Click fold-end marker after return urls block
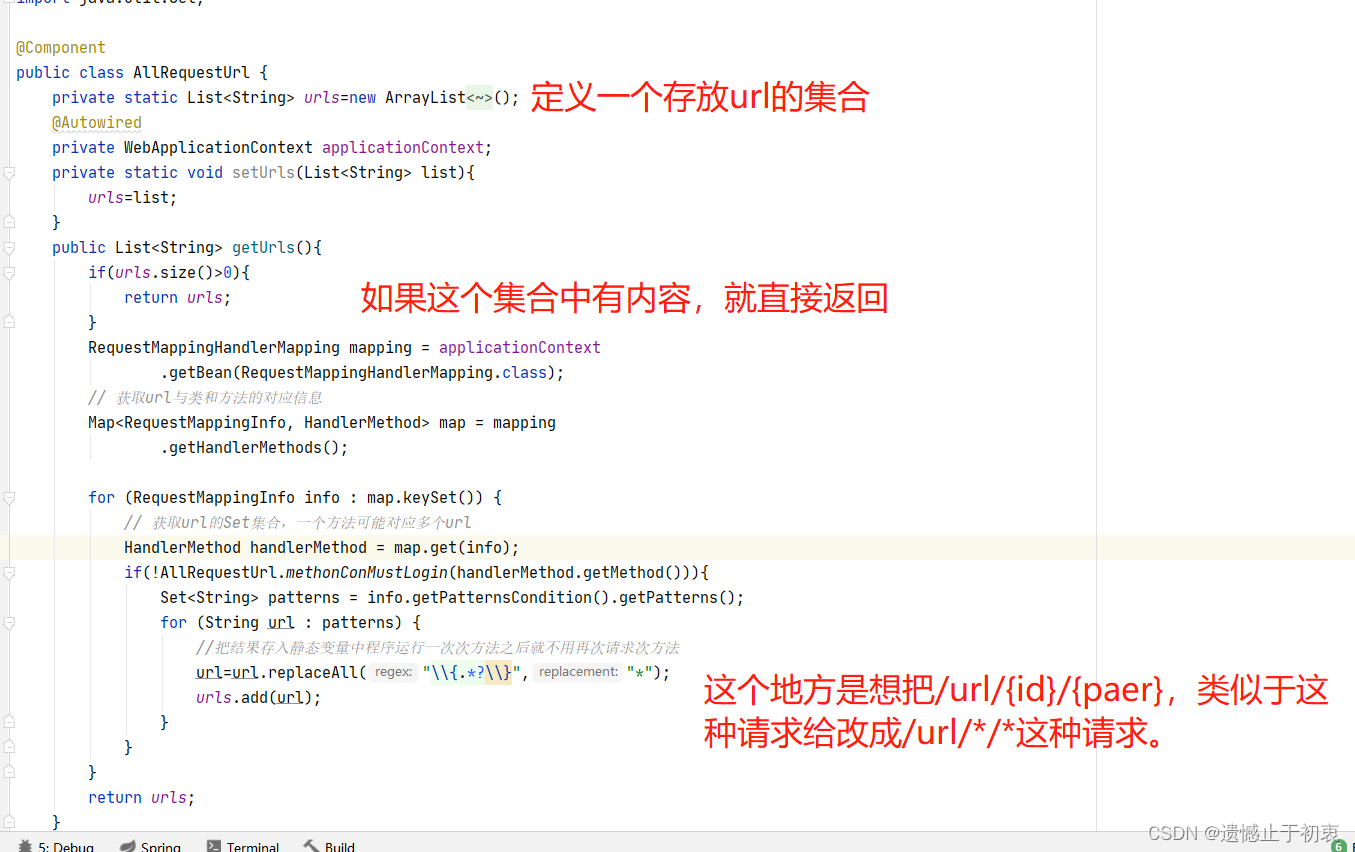The image size is (1355, 852). [x=9, y=322]
